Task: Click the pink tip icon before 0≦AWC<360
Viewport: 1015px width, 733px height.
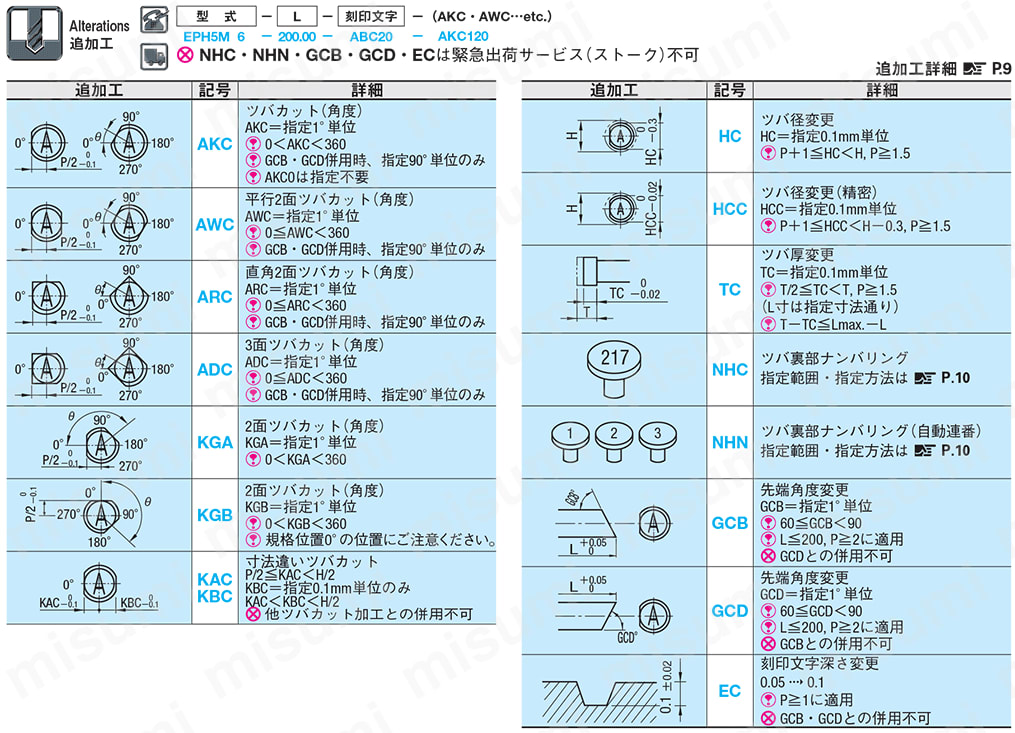Action: [x=253, y=233]
